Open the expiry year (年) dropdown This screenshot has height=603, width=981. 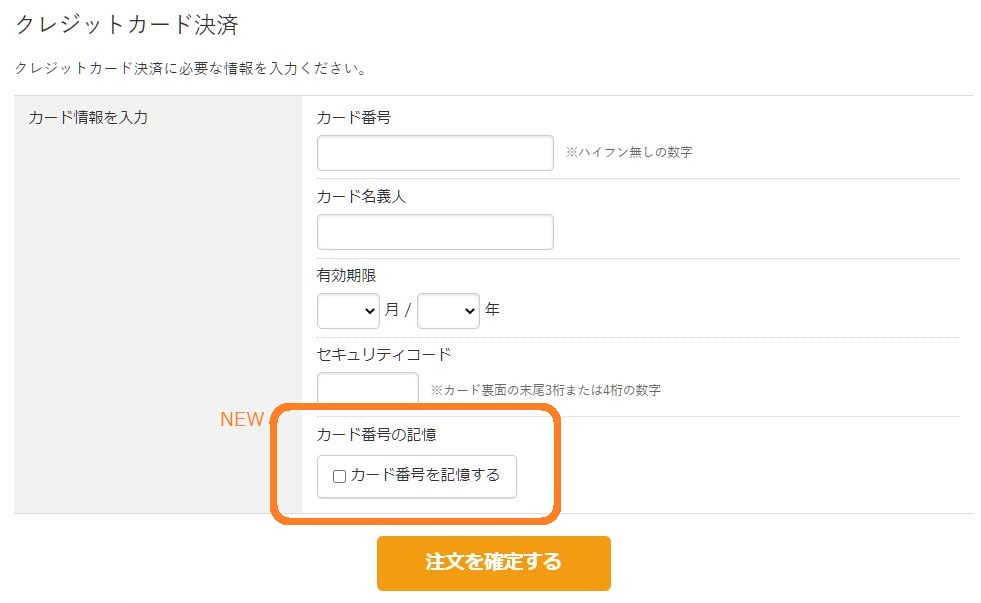pyautogui.click(x=448, y=311)
